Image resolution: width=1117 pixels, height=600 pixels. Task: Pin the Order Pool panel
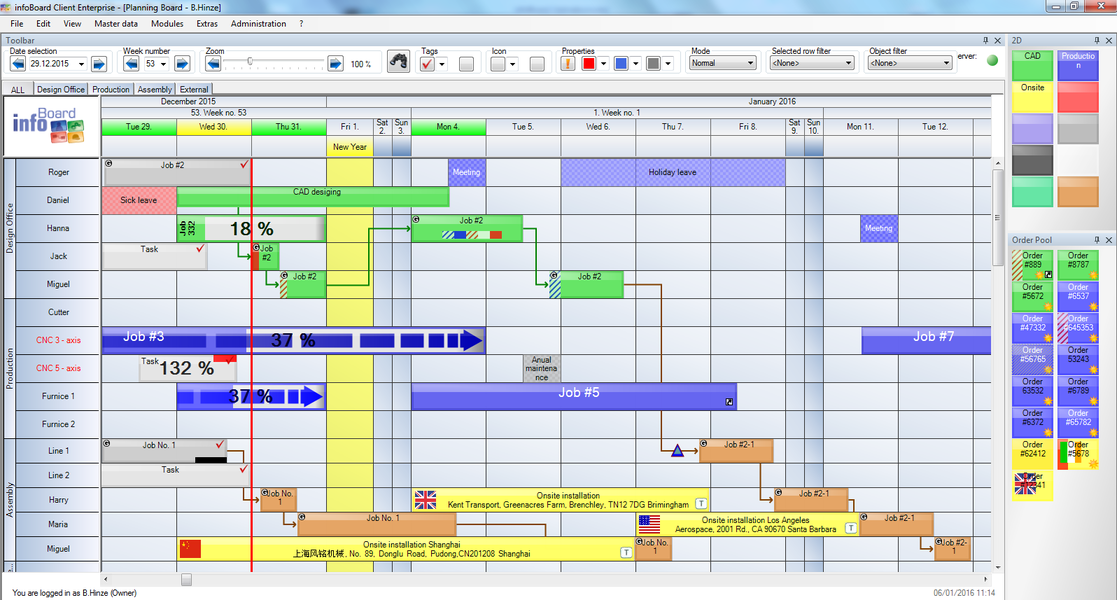(x=1096, y=241)
